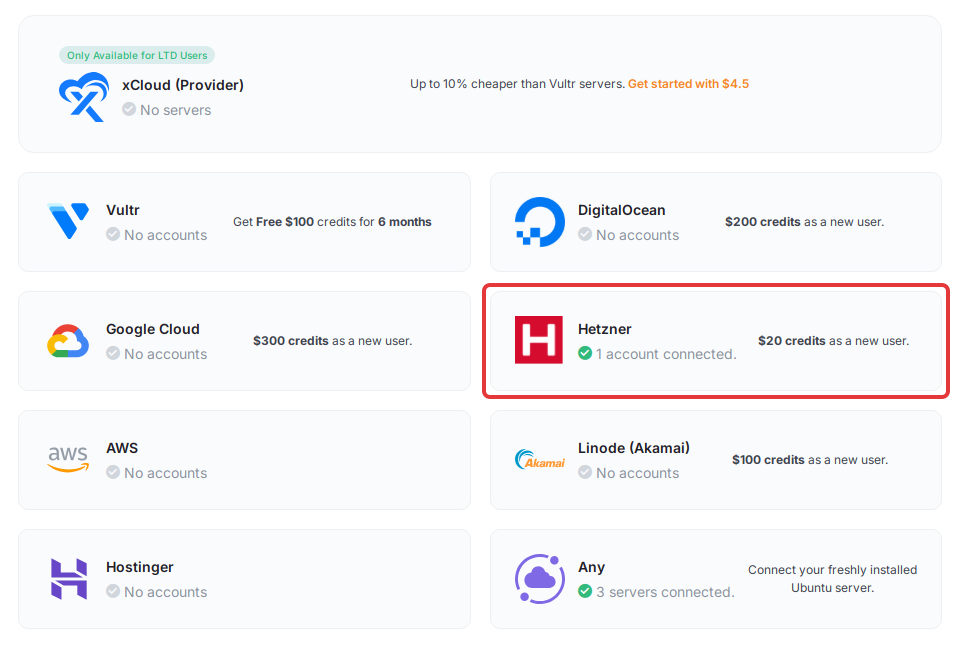Select the 'xCloud (Provider)' title

182,85
